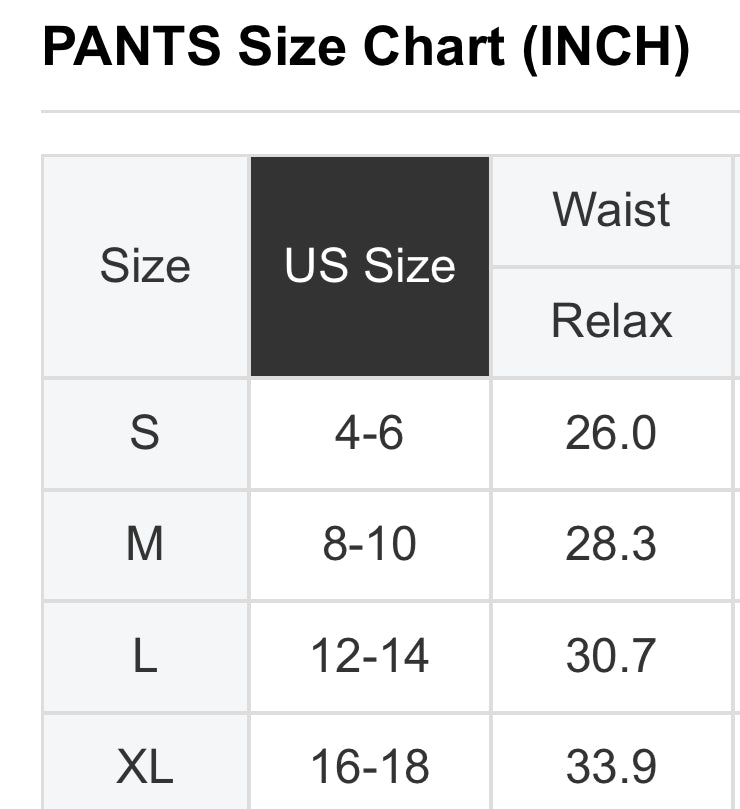Click the 28.3 waist value
The image size is (740, 809).
point(612,545)
